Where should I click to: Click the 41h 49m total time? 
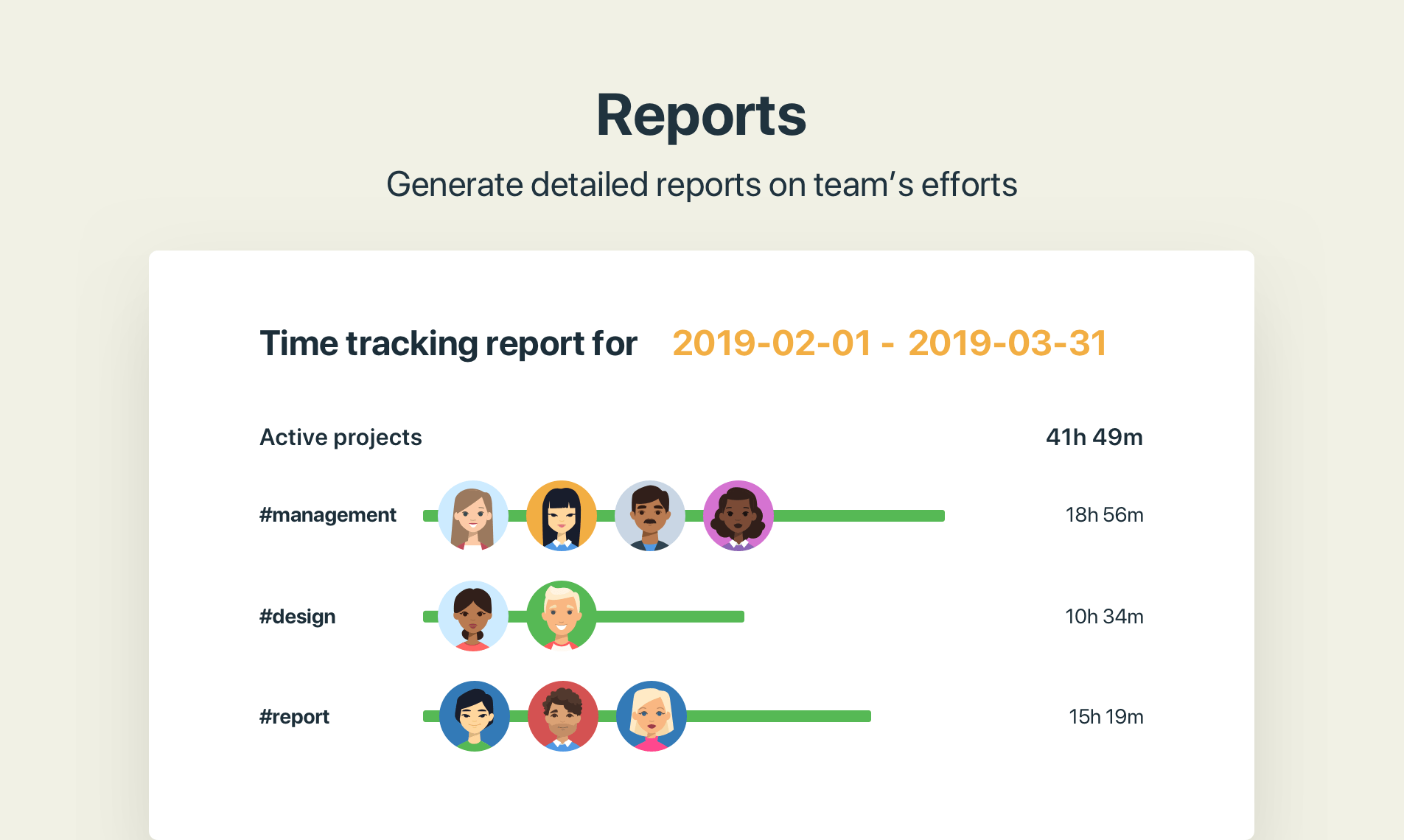pos(1094,436)
